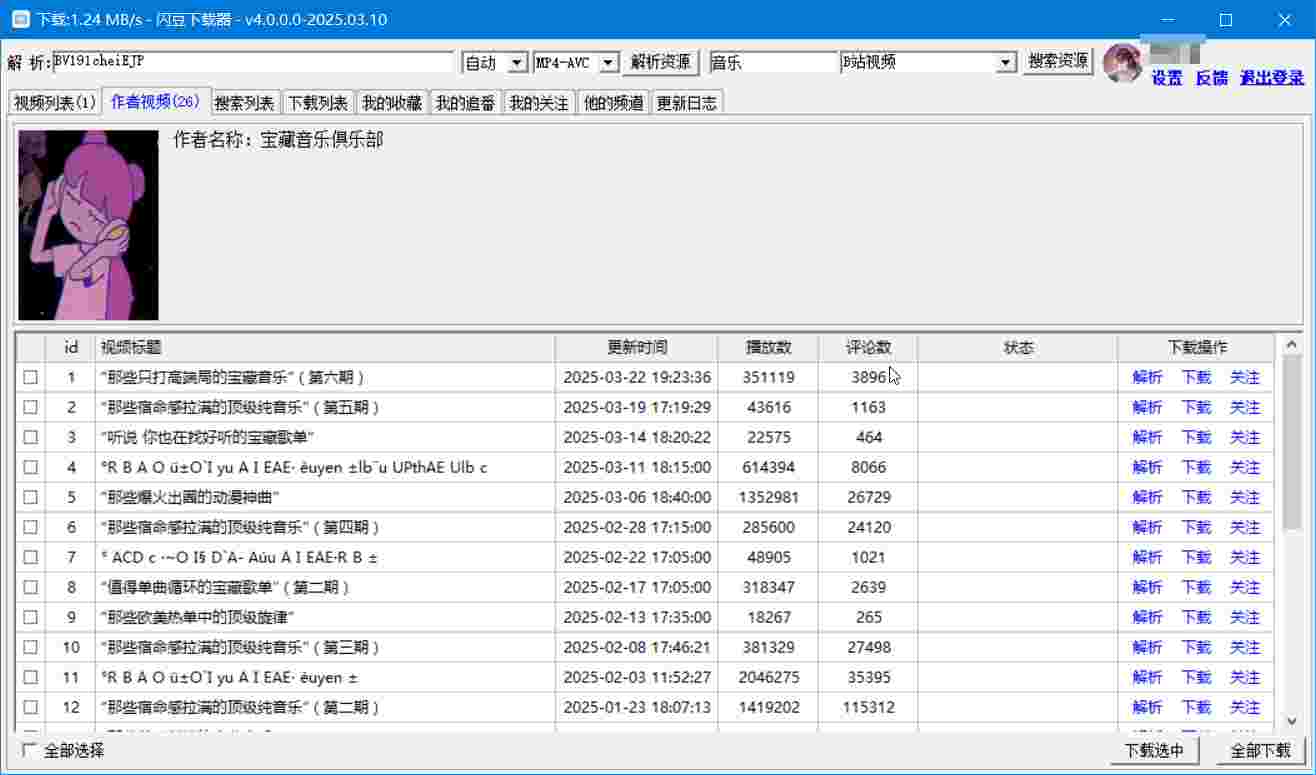Click the 播放数 column header
The width and height of the screenshot is (1316, 775).
click(x=768, y=347)
